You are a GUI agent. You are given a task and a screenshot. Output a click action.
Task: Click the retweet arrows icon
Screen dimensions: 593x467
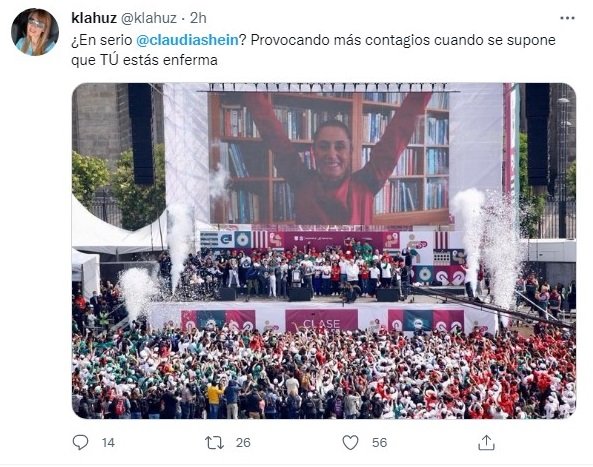[214, 442]
